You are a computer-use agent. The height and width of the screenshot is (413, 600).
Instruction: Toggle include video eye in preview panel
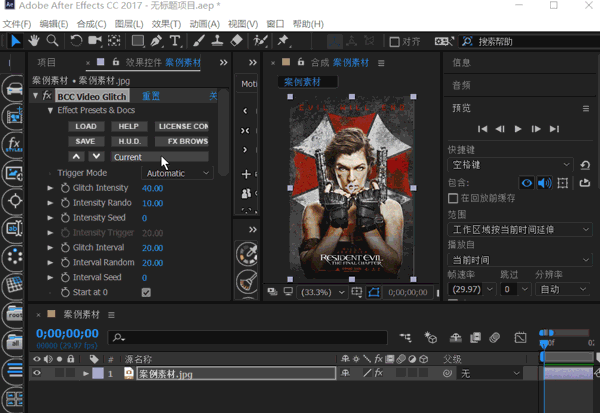tap(527, 183)
